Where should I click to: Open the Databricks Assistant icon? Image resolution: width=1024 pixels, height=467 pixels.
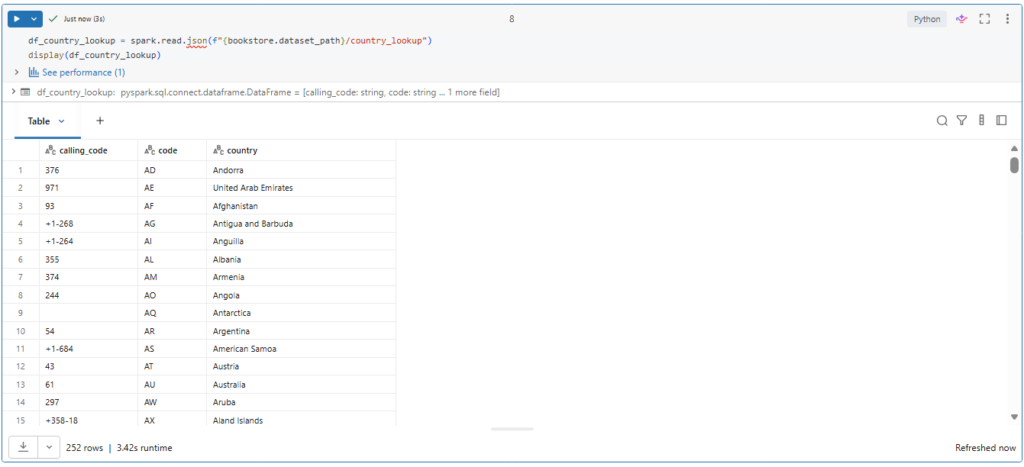pos(962,19)
